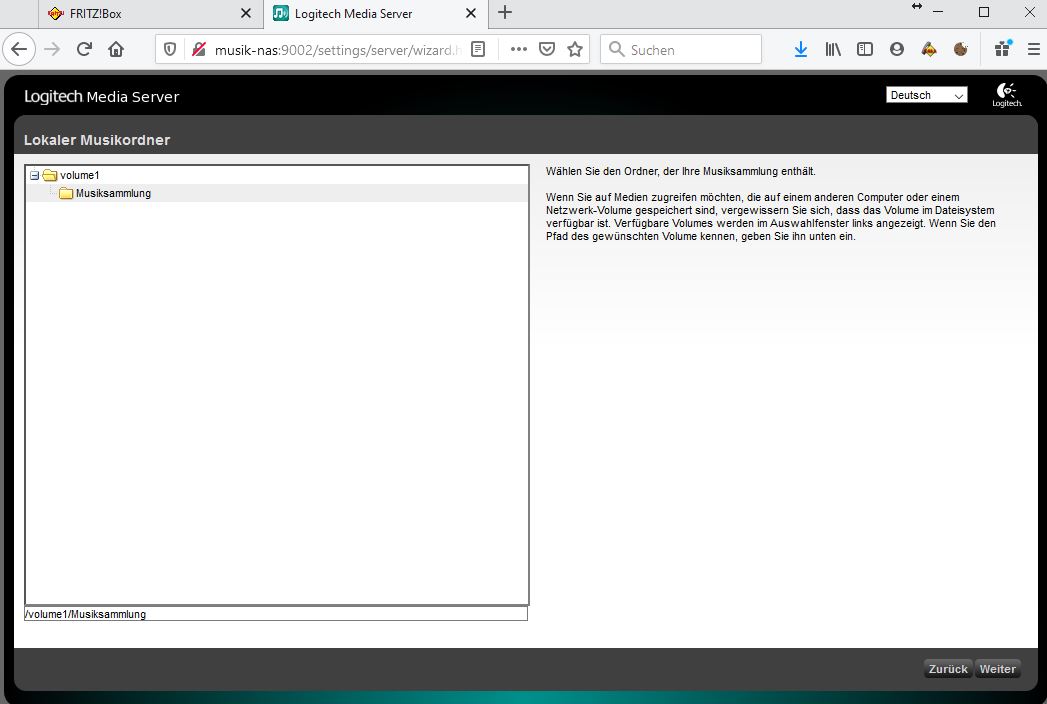This screenshot has width=1047, height=704.
Task: View insecure connection padlock details
Action: click(x=198, y=49)
